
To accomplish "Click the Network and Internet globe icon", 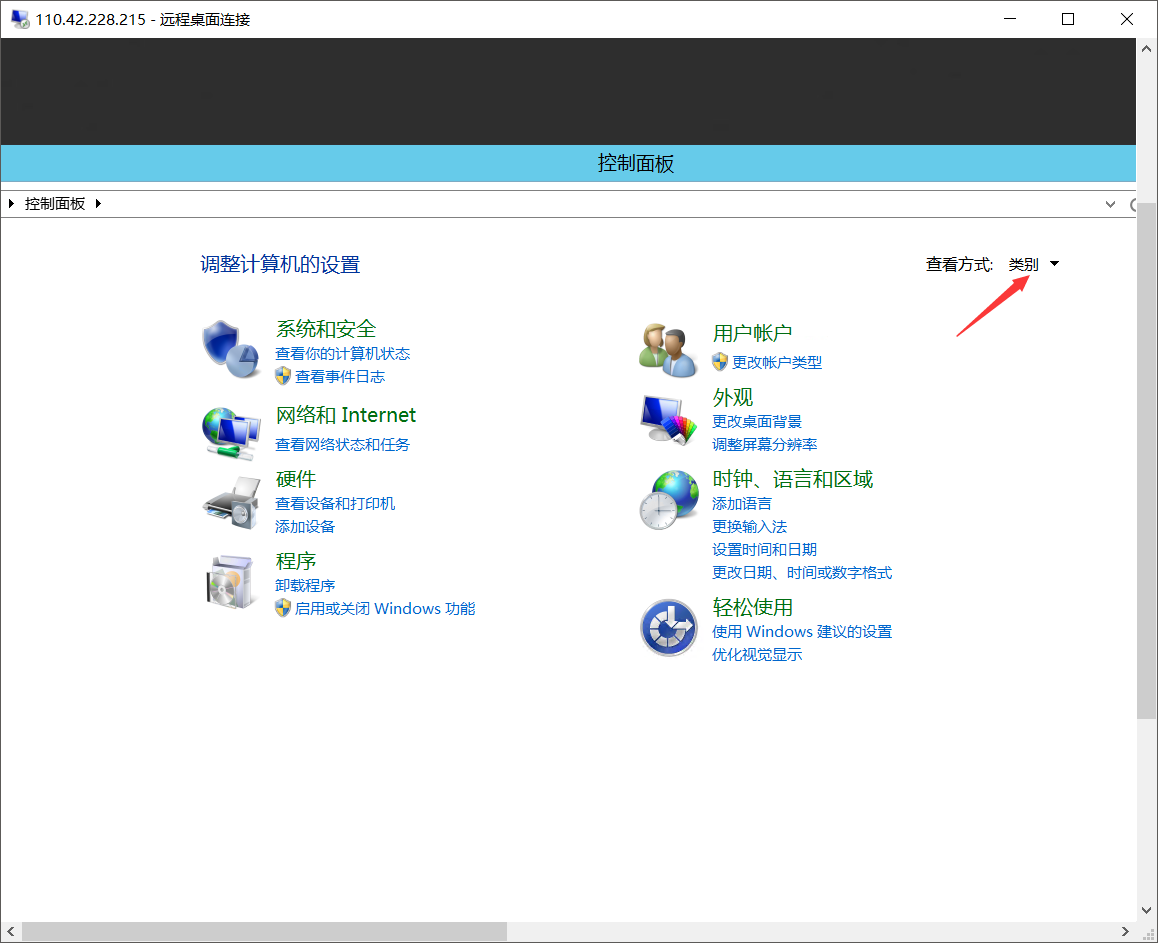I will pos(231,432).
